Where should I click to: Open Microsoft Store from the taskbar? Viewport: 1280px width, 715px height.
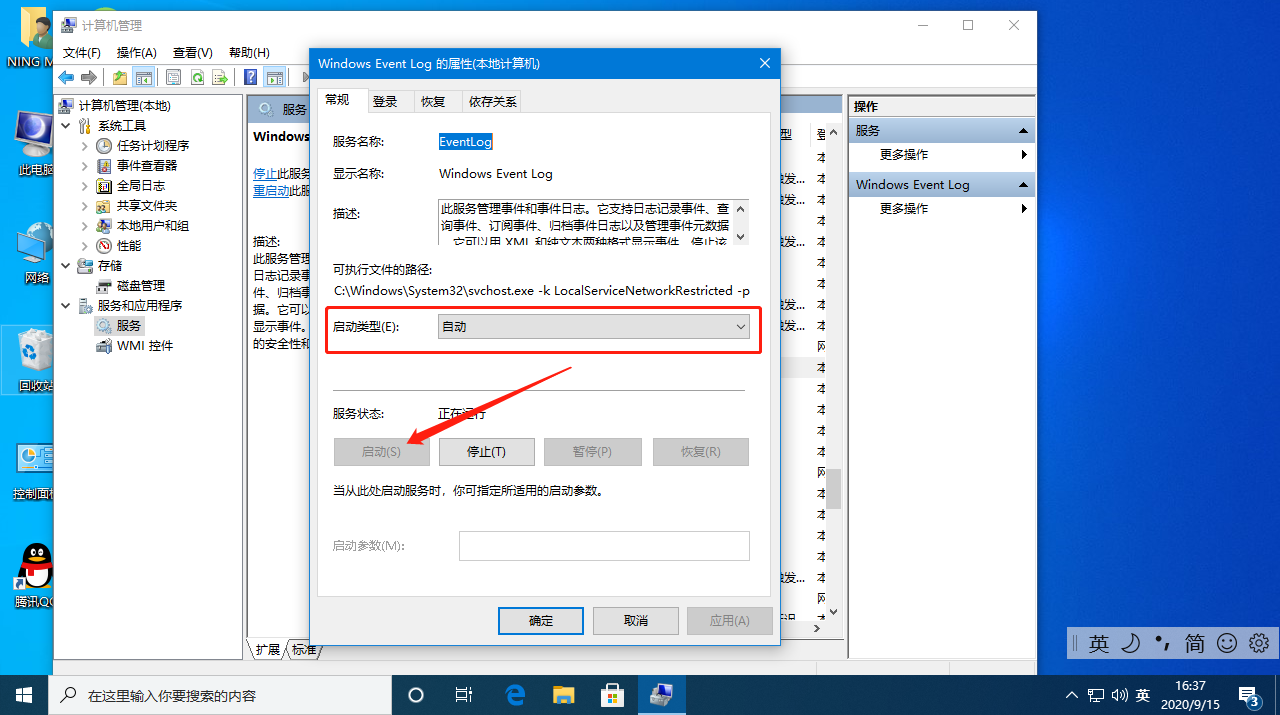point(612,695)
